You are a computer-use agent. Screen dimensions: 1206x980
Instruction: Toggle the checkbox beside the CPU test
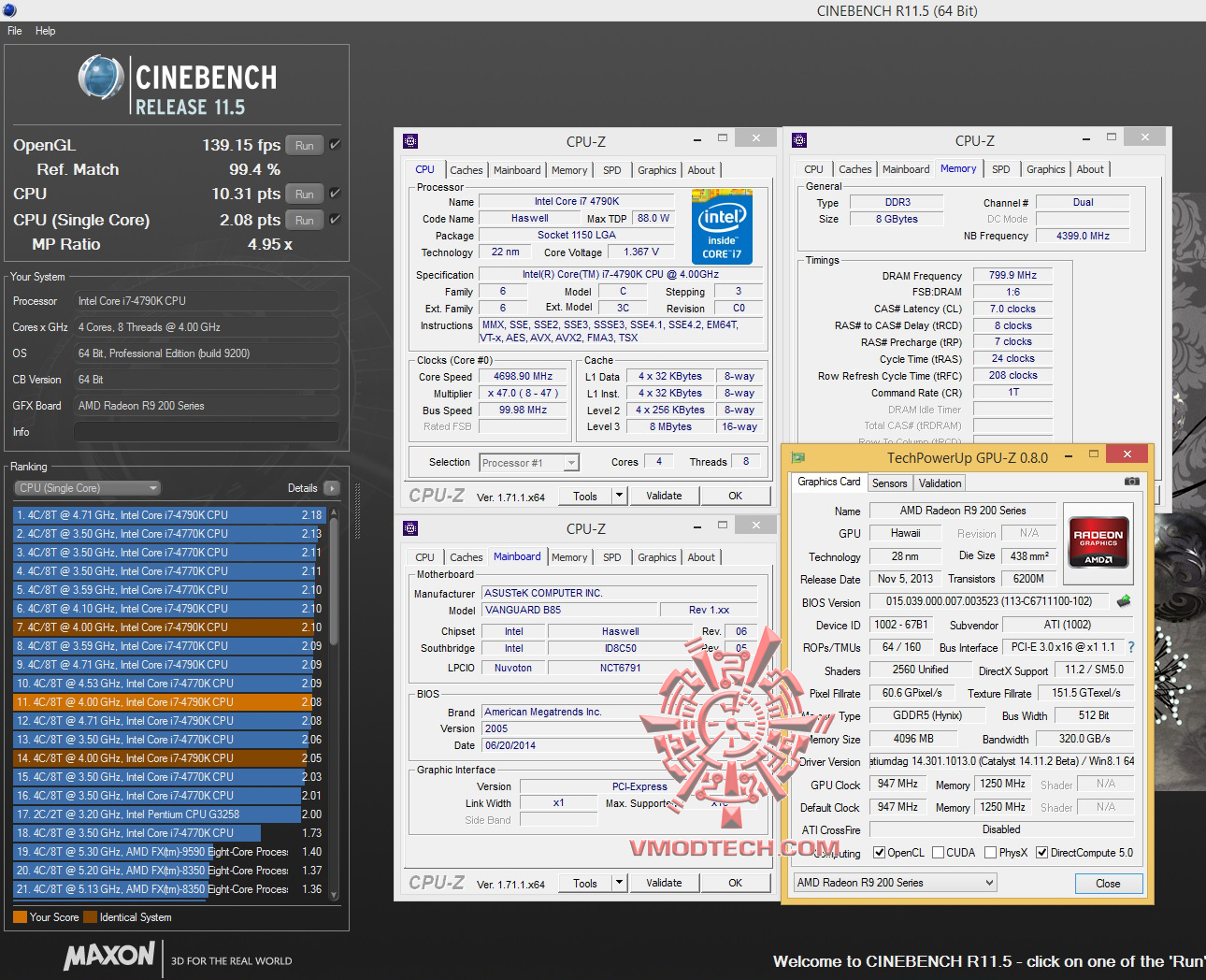click(x=335, y=194)
